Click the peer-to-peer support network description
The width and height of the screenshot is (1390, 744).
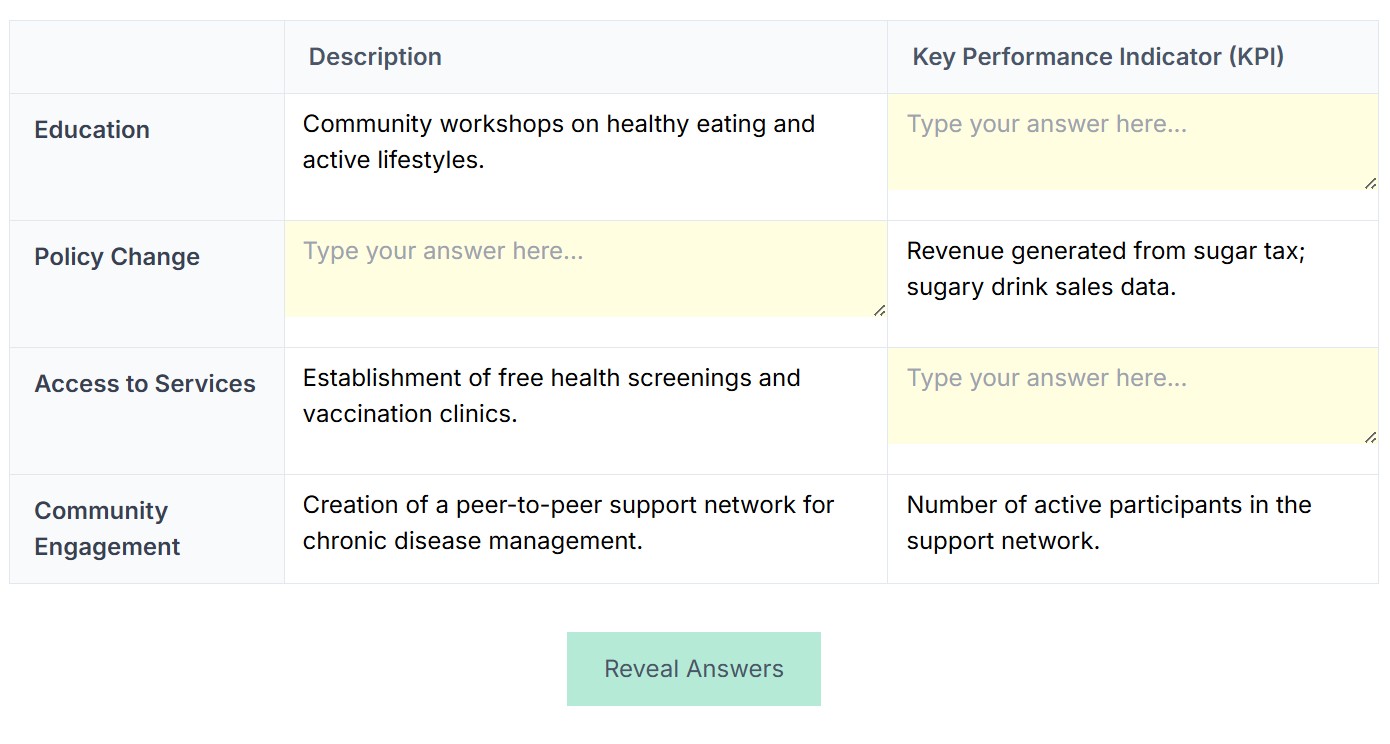[x=568, y=523]
